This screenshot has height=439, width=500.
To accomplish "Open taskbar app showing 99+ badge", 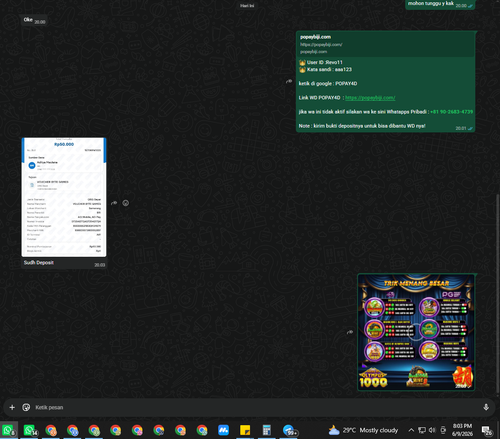I will [x=289, y=430].
